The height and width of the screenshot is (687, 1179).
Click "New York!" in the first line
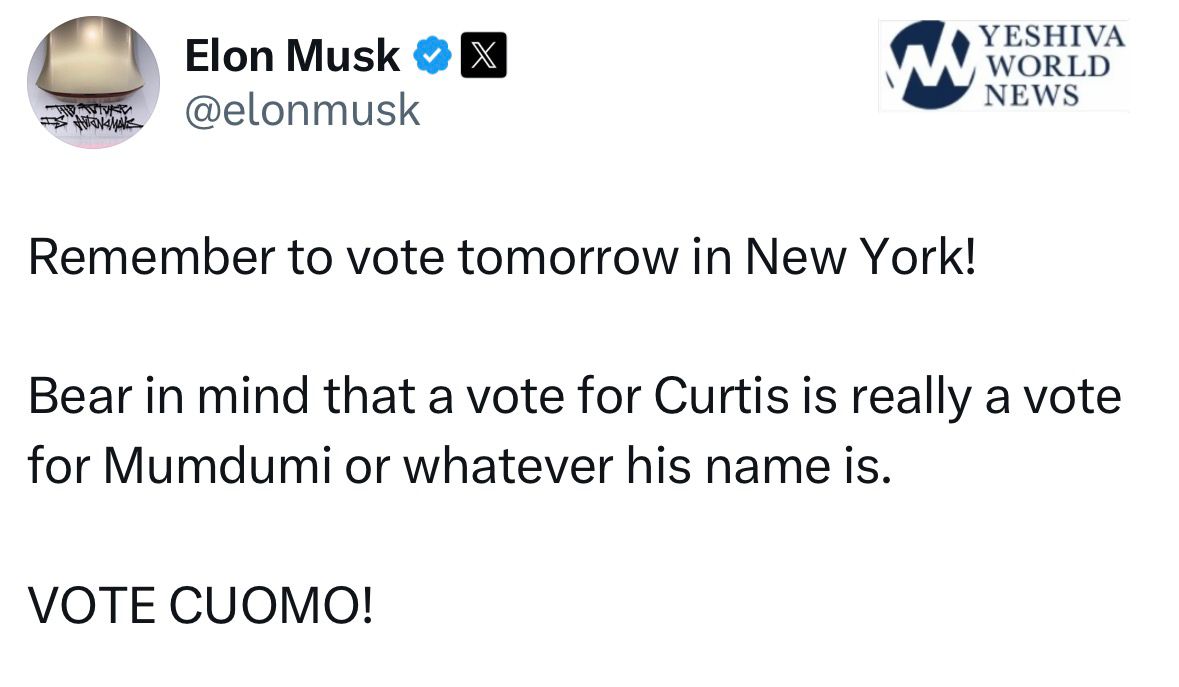[856, 259]
